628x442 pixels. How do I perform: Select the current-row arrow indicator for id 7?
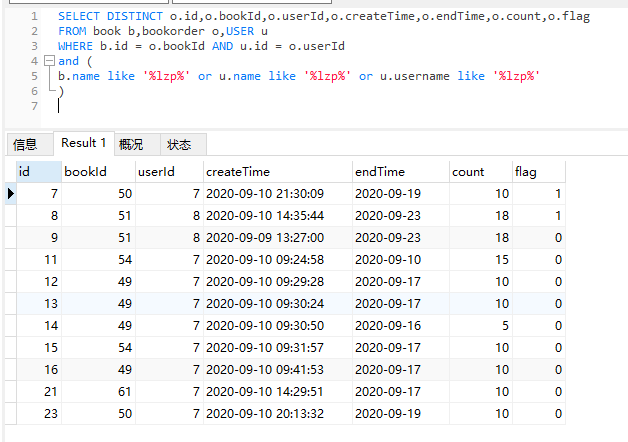[x=10, y=194]
